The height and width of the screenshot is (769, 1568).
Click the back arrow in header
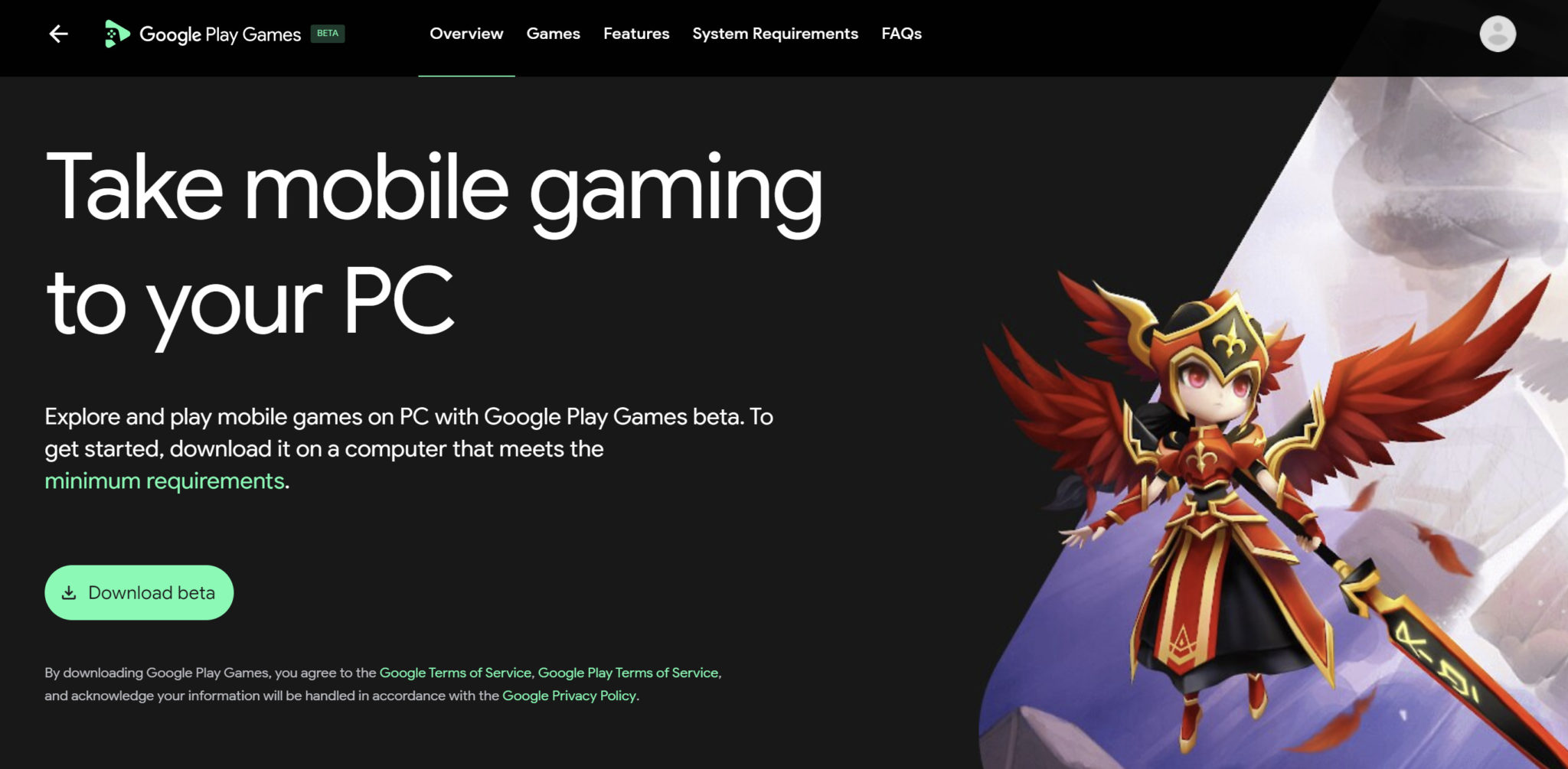59,34
